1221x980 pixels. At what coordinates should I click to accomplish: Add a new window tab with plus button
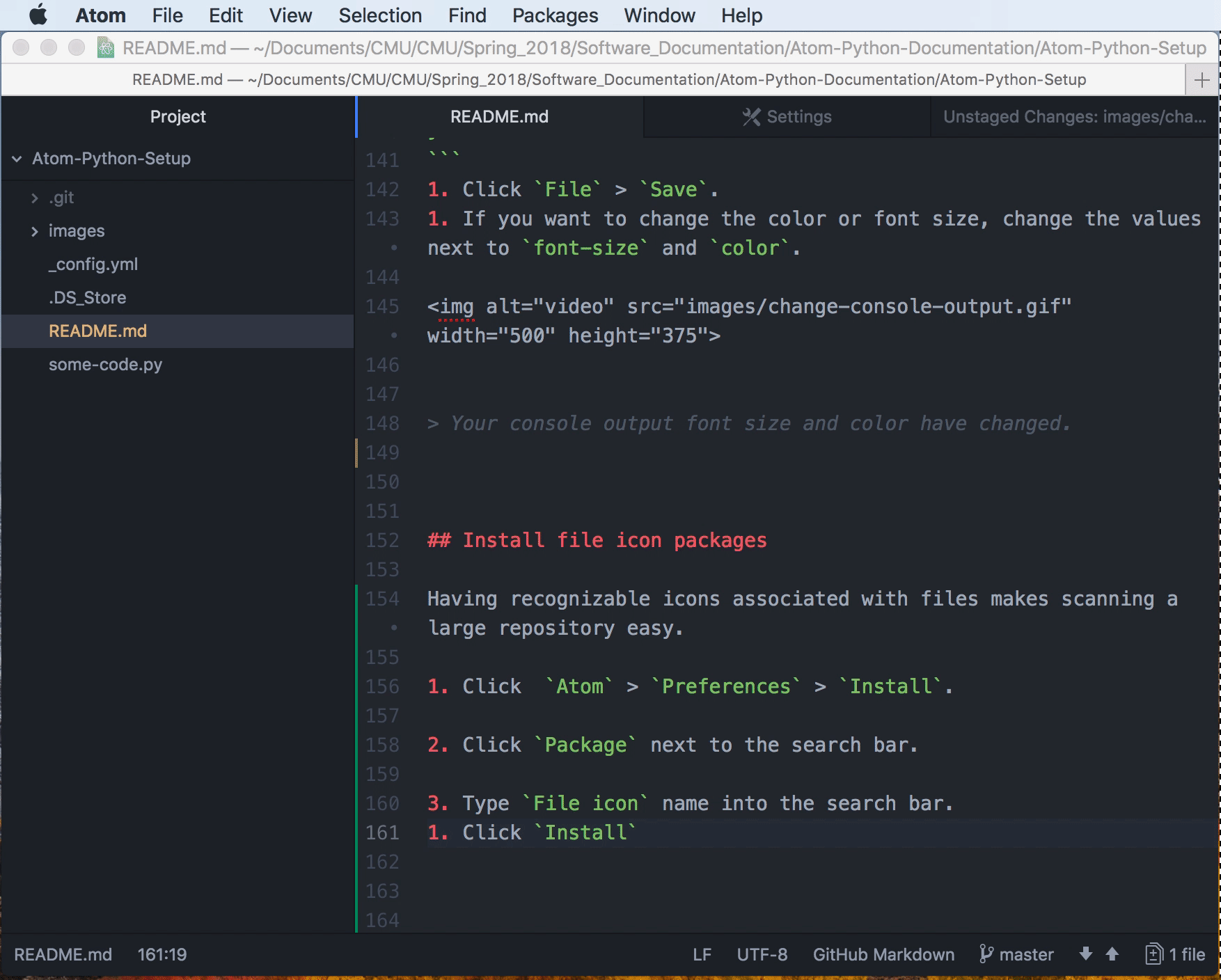(1202, 80)
